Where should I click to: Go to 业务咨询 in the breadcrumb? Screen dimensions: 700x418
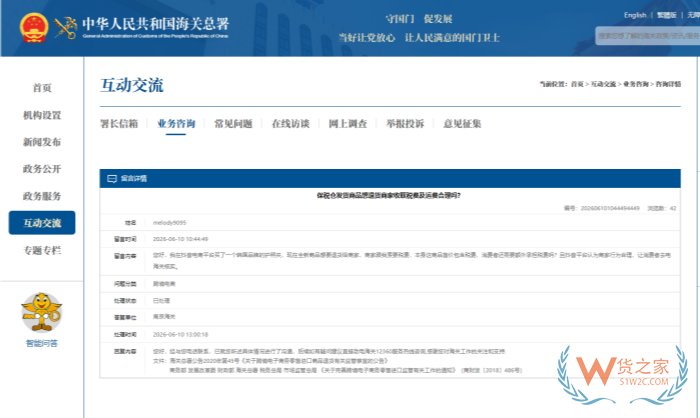(x=635, y=84)
